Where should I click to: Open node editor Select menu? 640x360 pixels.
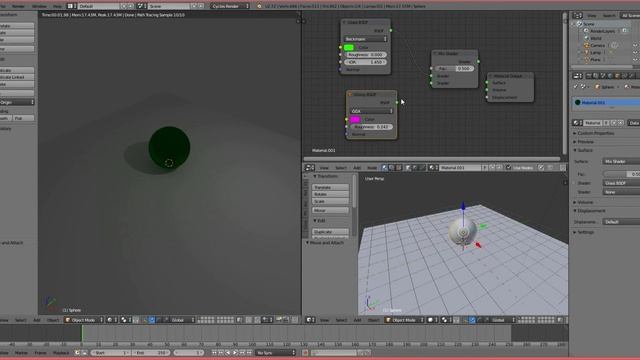340,168
